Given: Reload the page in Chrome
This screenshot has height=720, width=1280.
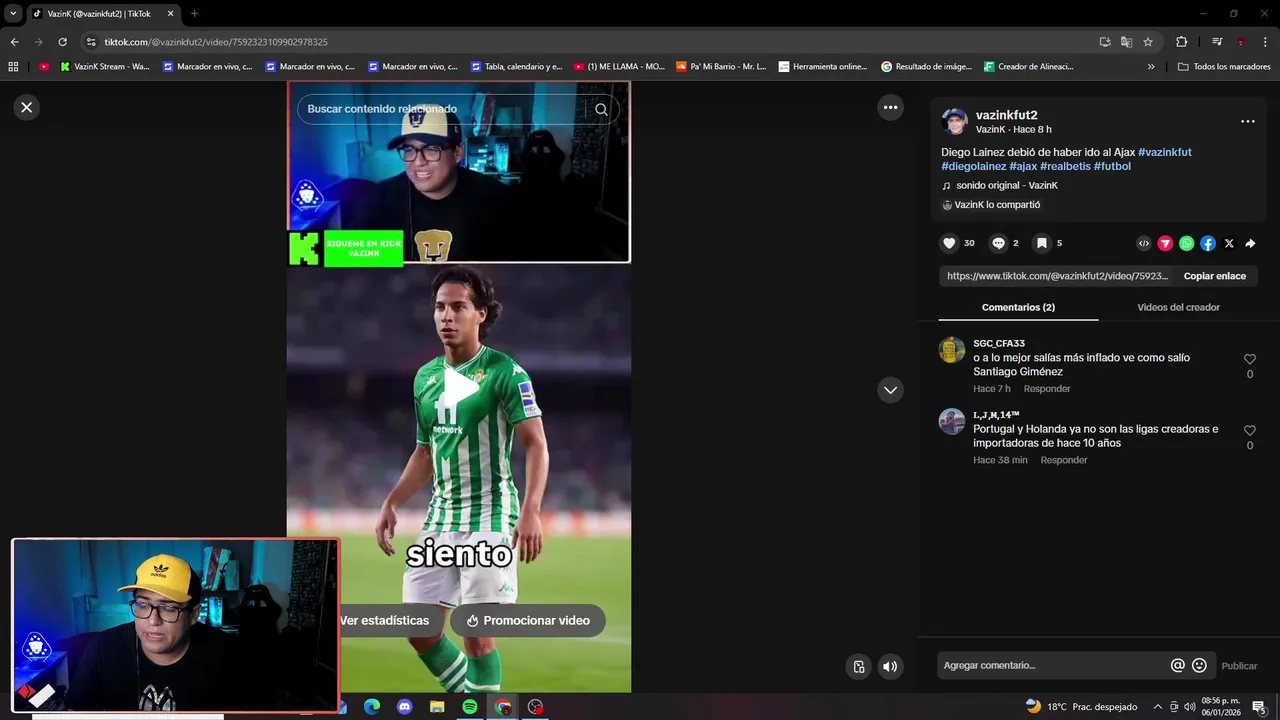Looking at the screenshot, I should click(62, 42).
